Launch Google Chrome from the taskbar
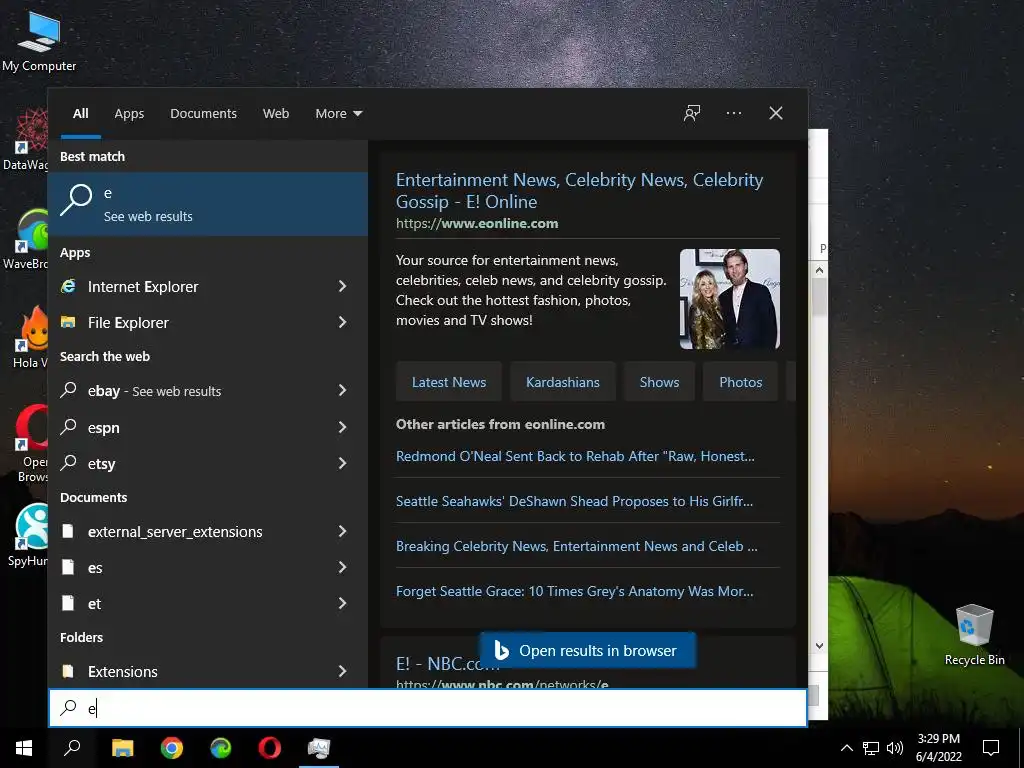The image size is (1024, 768). [172, 748]
